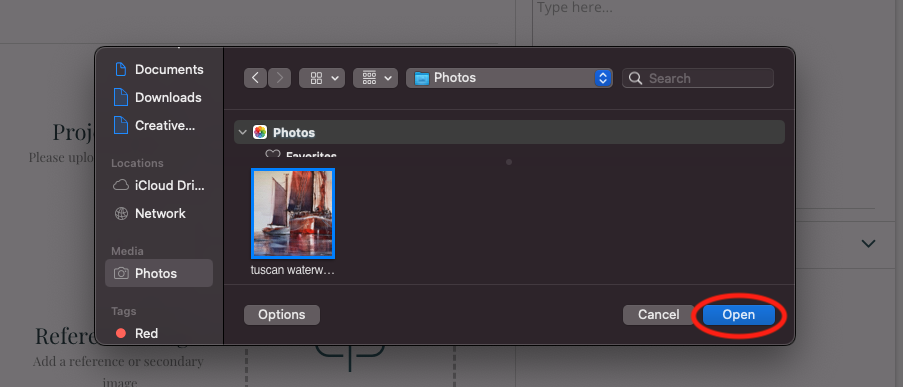
Task: Click the Documents file icon
Action: 120,70
